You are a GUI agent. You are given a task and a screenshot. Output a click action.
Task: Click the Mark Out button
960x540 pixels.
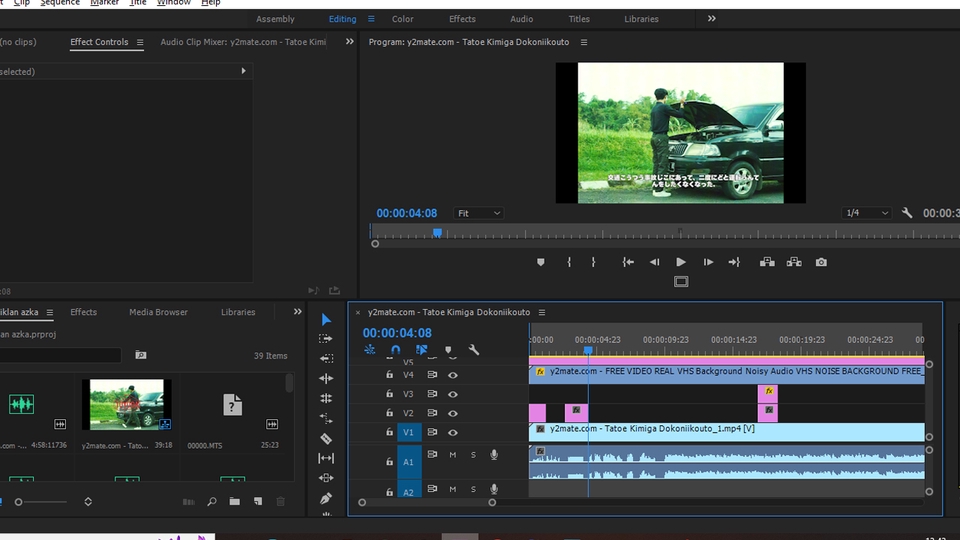tap(593, 262)
